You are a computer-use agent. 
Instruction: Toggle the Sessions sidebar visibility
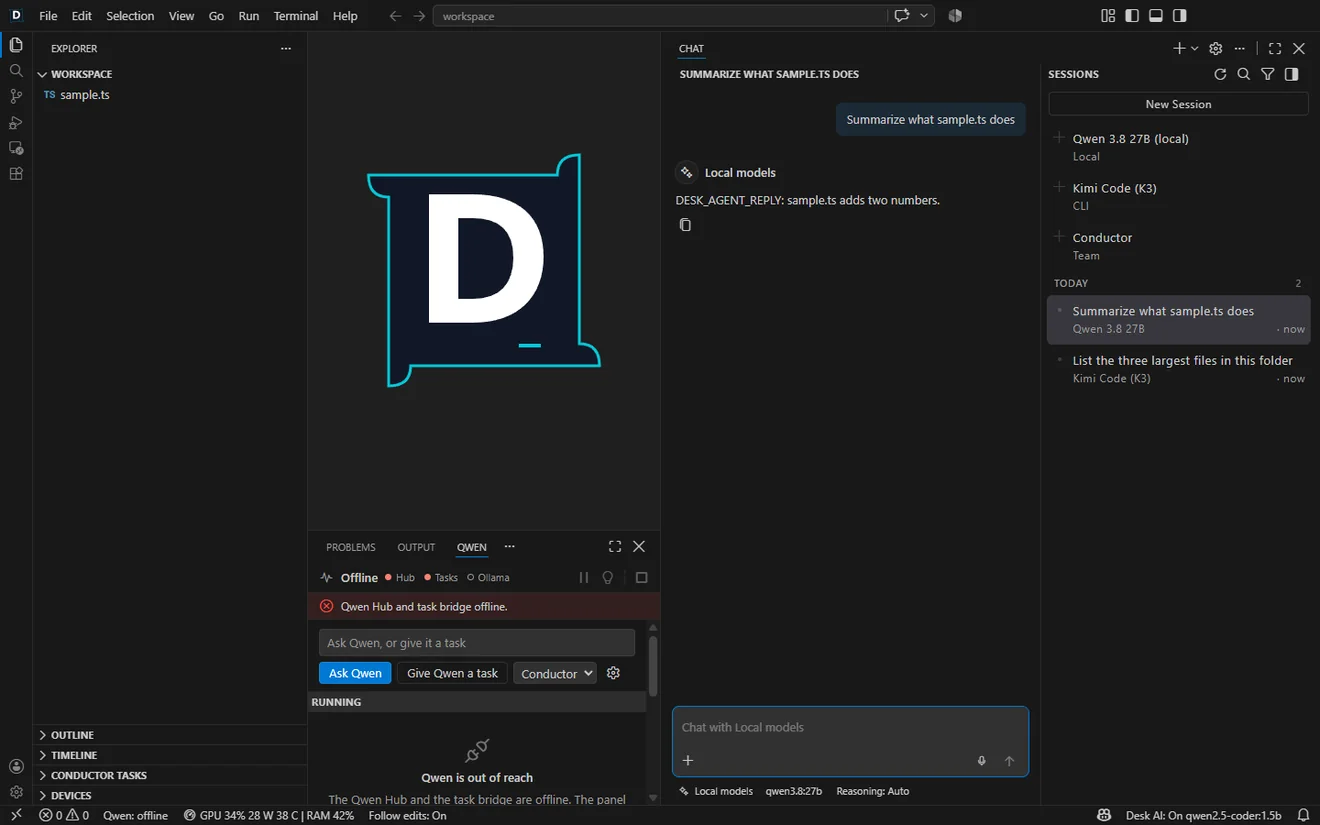click(x=1292, y=74)
